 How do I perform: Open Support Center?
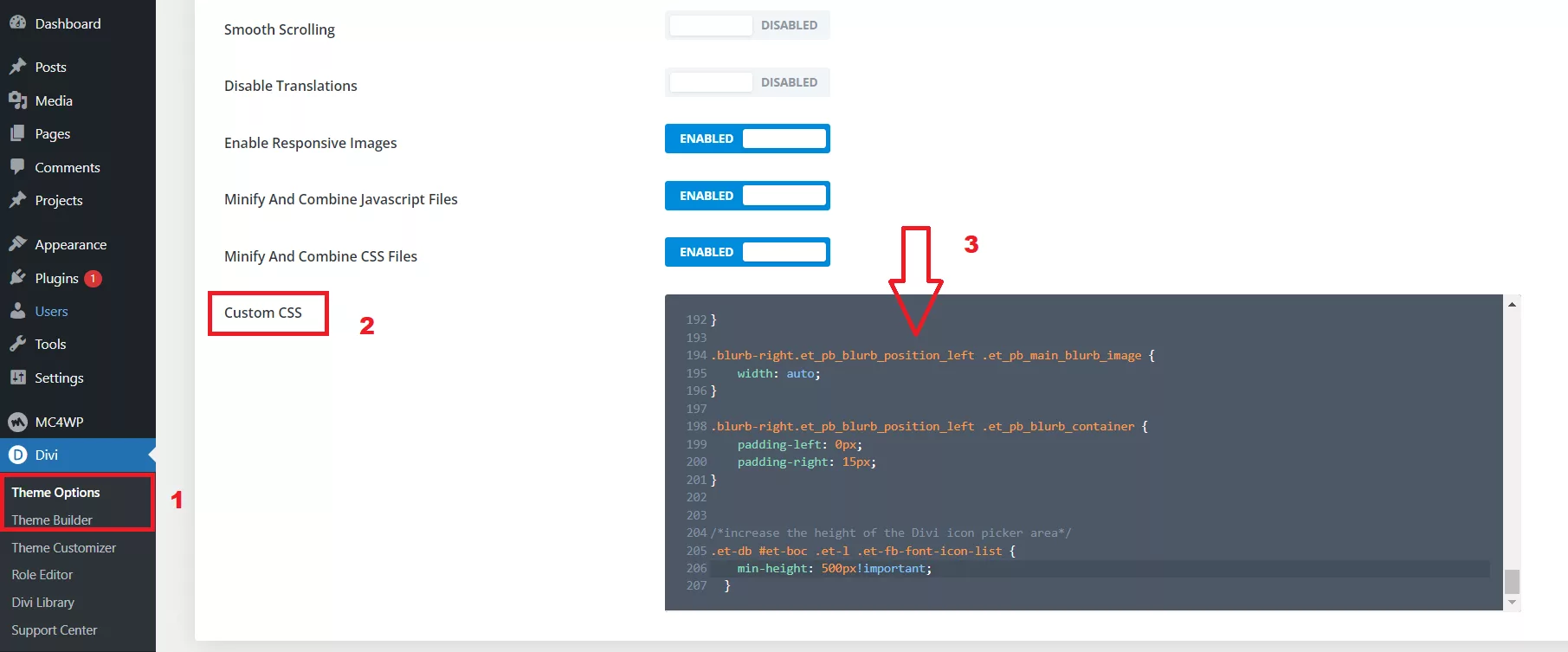(54, 629)
